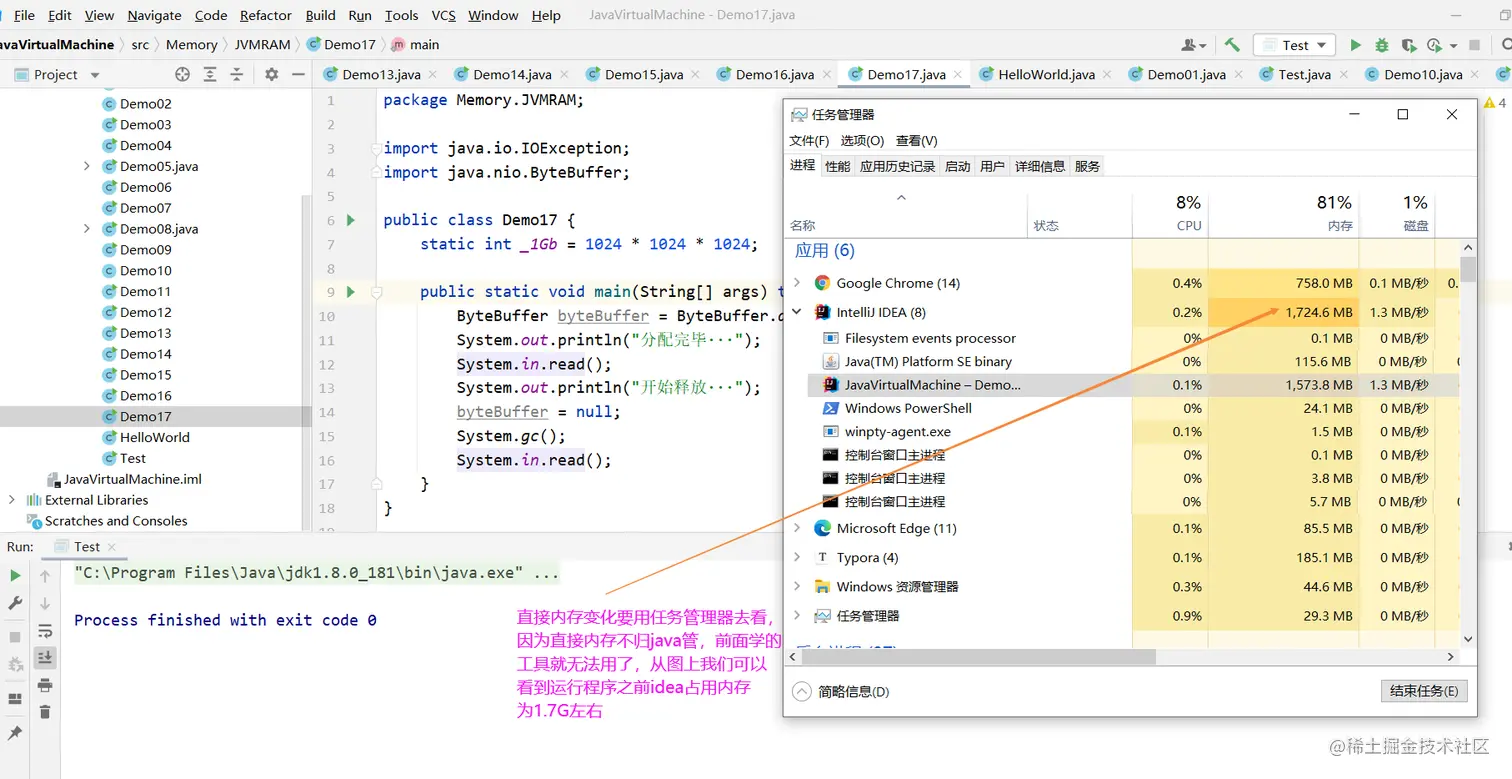Open the VCS menu
The image size is (1512, 779).
443,15
